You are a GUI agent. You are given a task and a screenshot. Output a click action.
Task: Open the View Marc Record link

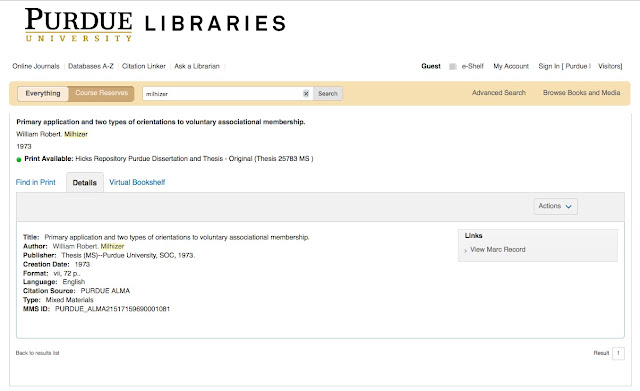pos(498,249)
